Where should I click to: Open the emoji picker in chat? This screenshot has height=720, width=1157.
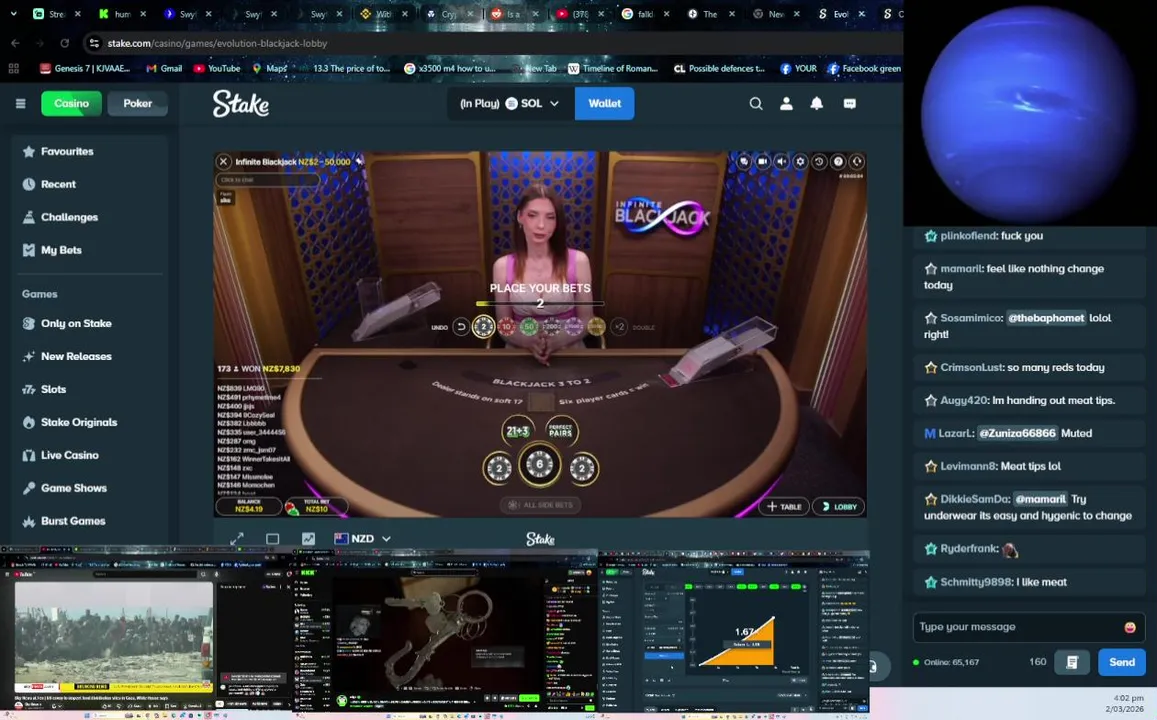point(1130,627)
